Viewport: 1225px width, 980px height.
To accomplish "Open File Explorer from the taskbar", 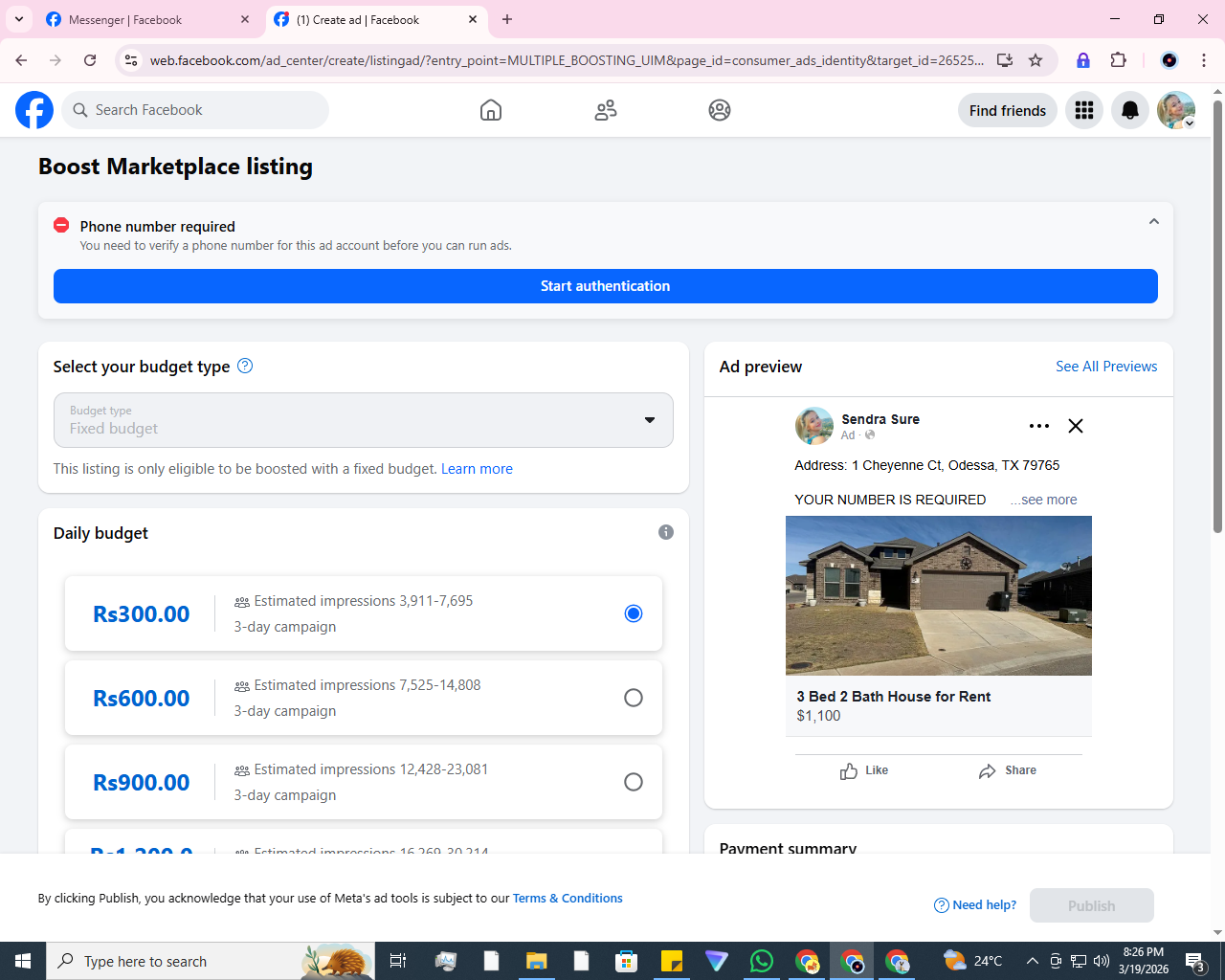I will tap(536, 961).
